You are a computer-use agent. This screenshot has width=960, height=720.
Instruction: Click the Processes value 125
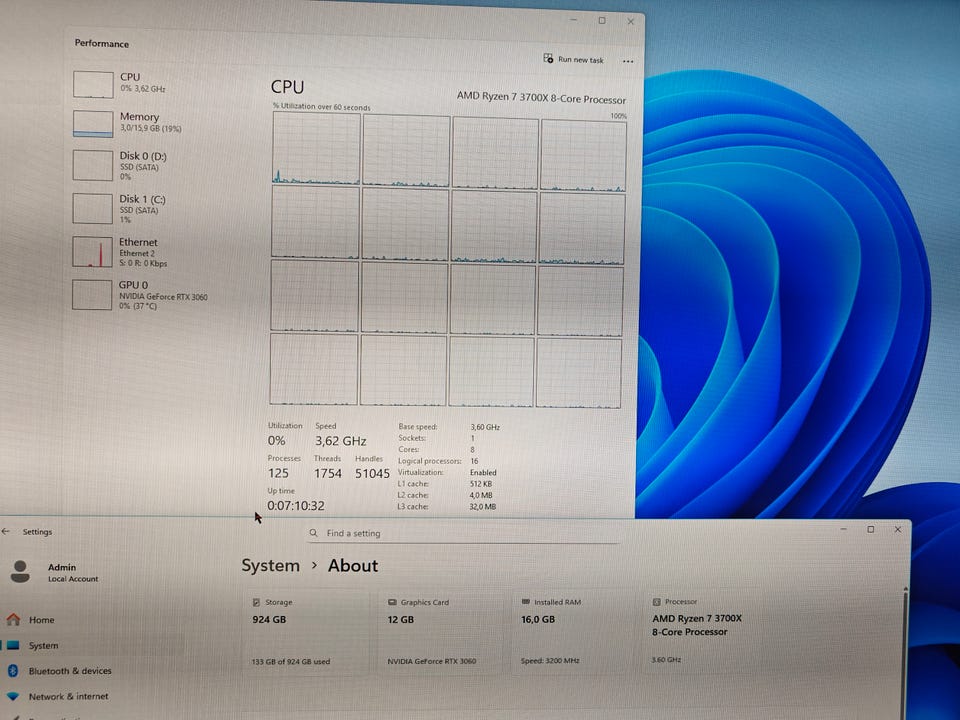278,473
